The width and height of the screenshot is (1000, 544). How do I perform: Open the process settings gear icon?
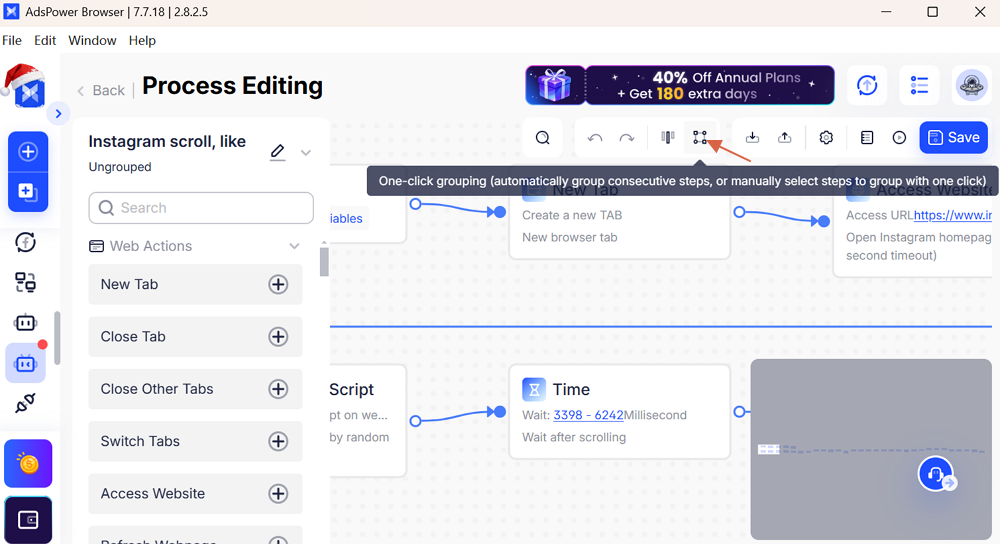[826, 138]
